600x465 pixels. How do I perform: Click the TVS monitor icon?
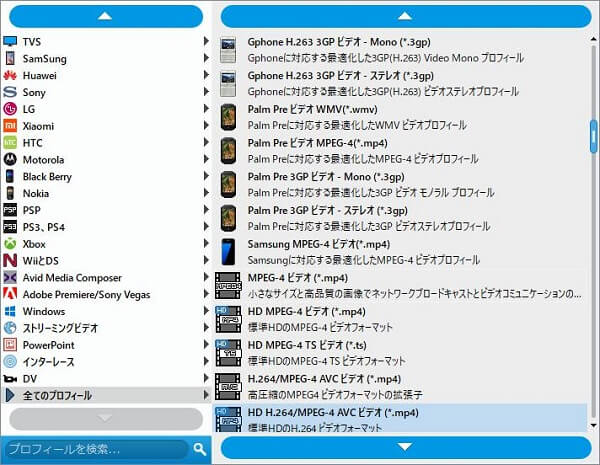(x=10, y=41)
